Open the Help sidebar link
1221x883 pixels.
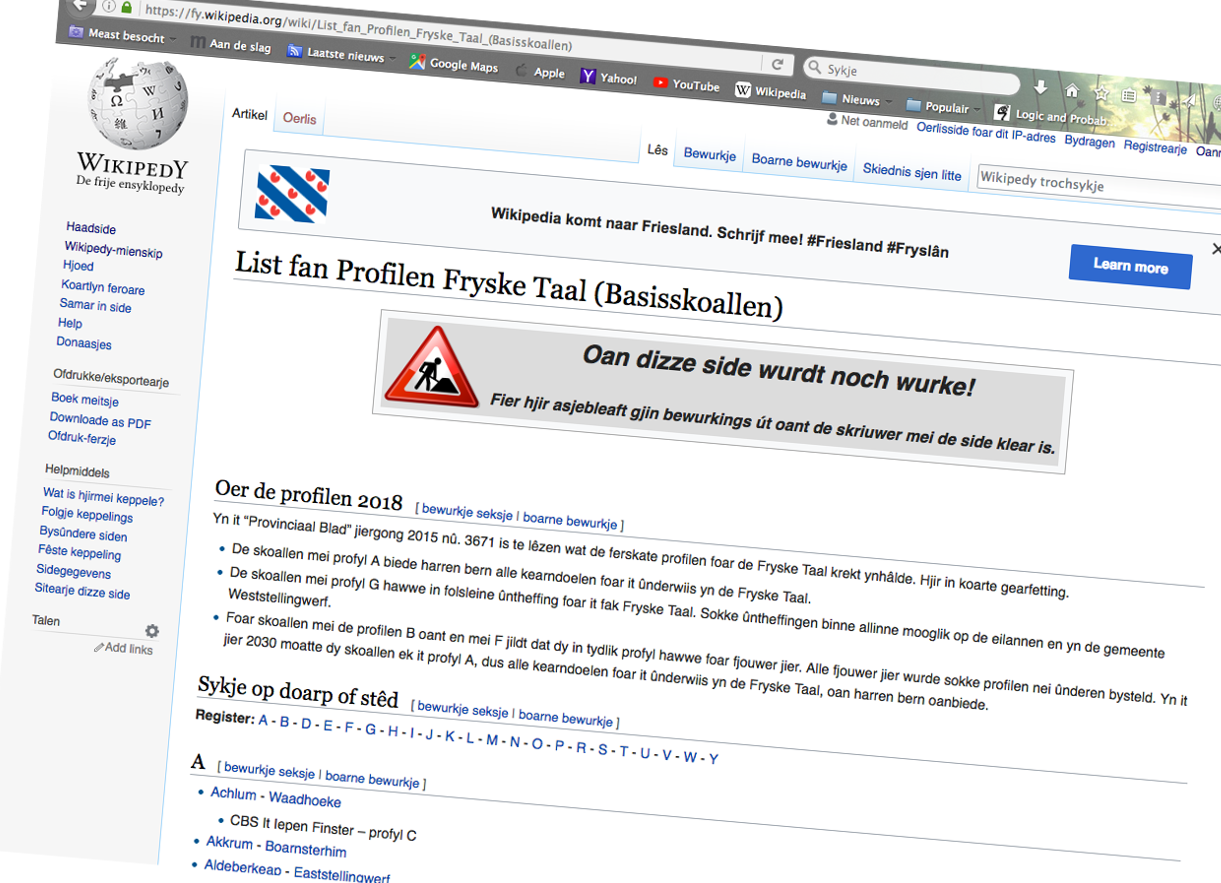[70, 323]
